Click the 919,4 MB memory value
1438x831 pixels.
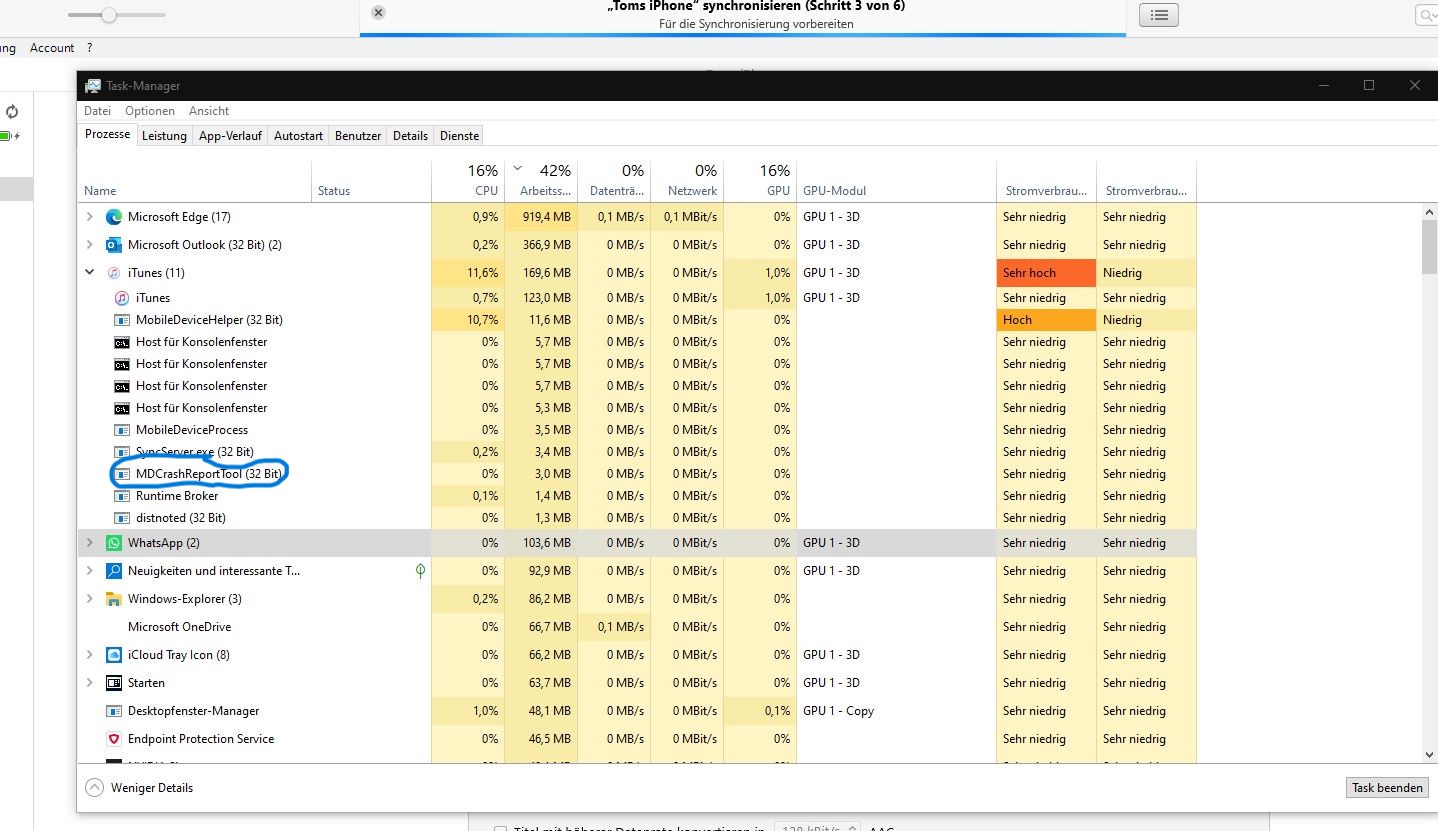click(545, 217)
